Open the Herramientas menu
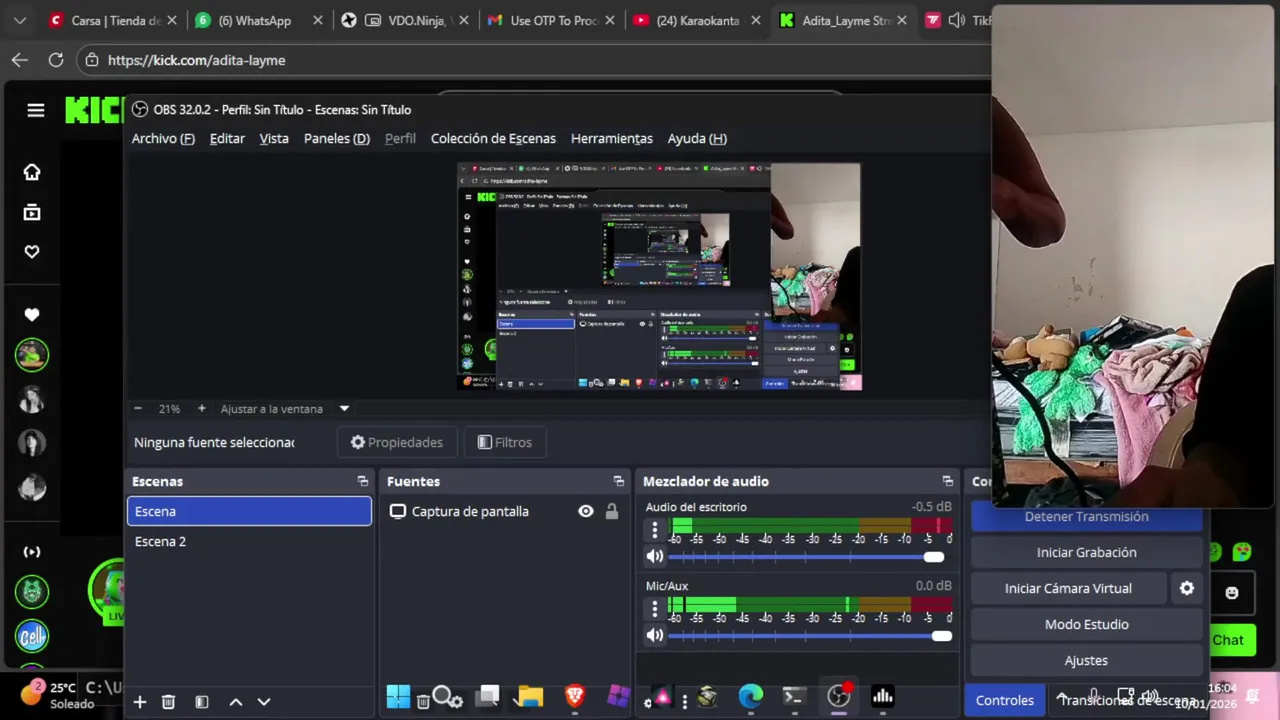Viewport: 1280px width, 720px height. coord(611,138)
